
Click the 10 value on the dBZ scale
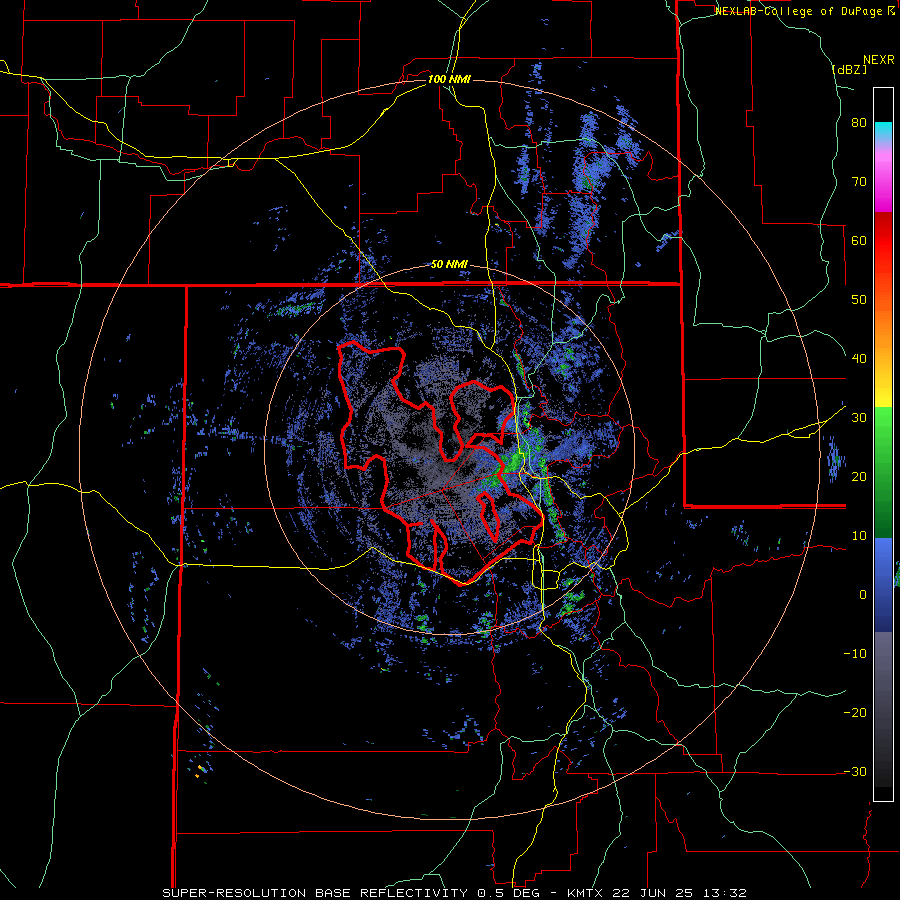pos(859,536)
